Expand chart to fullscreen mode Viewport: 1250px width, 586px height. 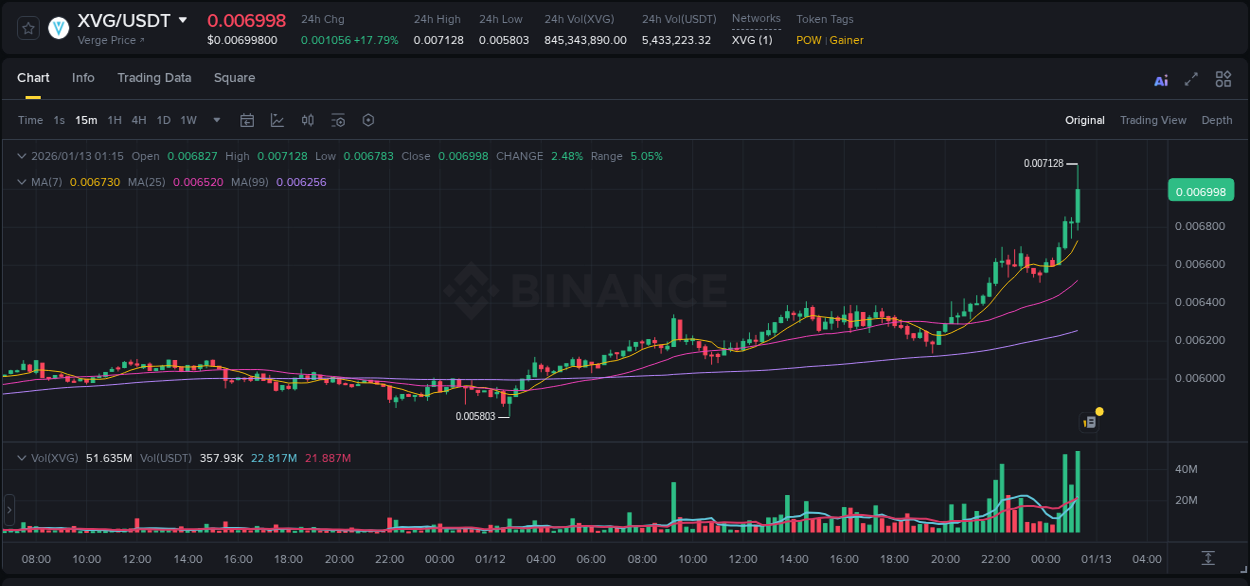(x=1191, y=80)
